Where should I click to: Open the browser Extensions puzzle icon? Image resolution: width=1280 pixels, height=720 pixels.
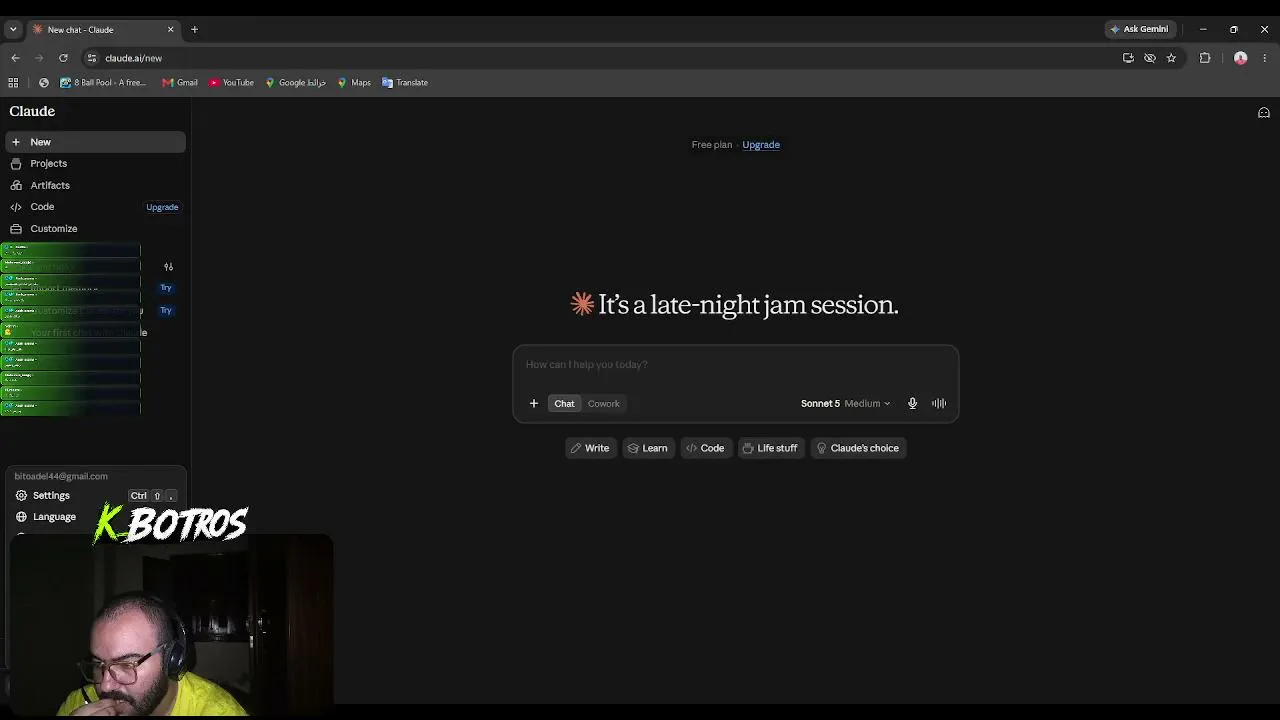click(1205, 58)
